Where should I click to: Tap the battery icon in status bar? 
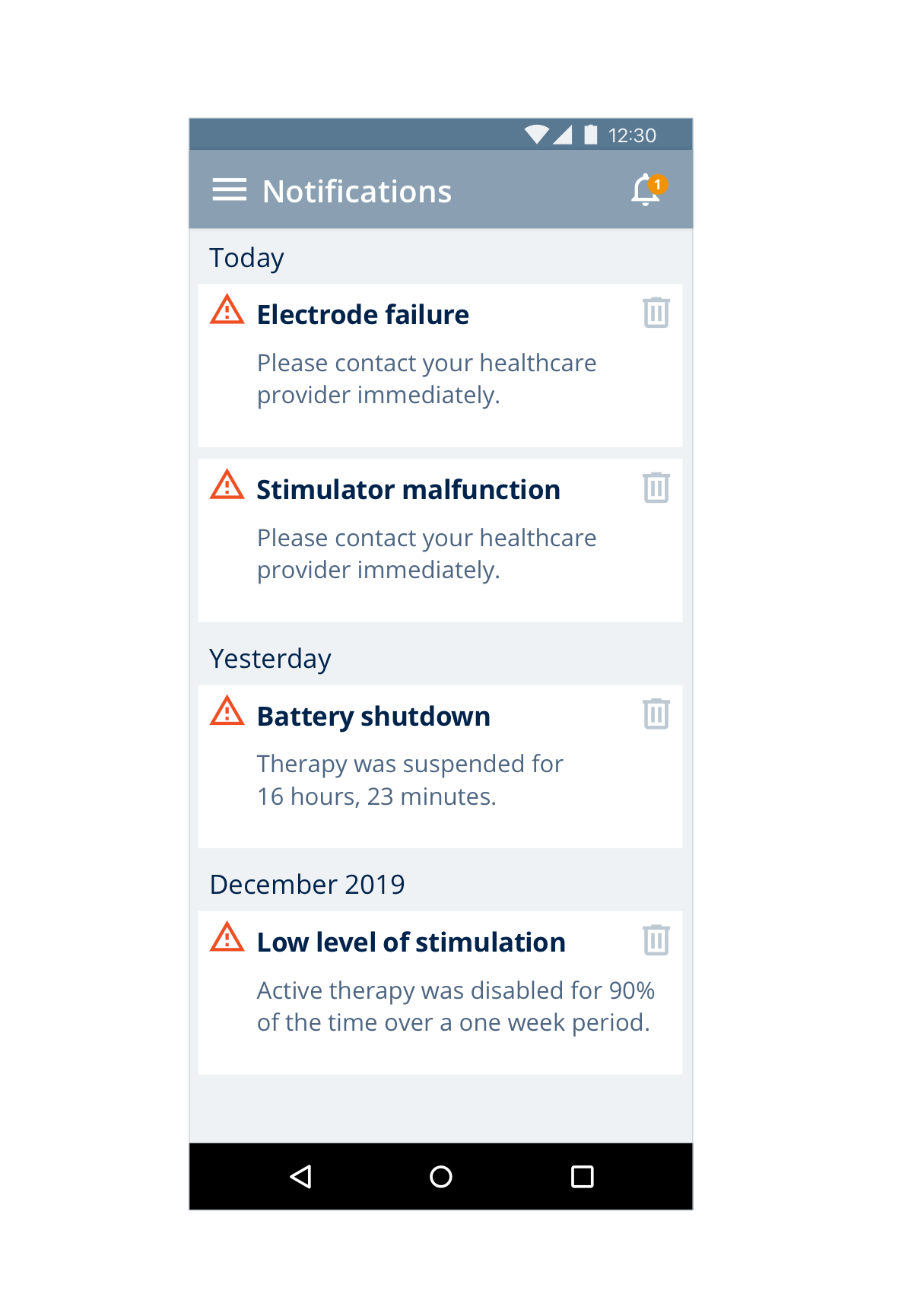[x=590, y=135]
